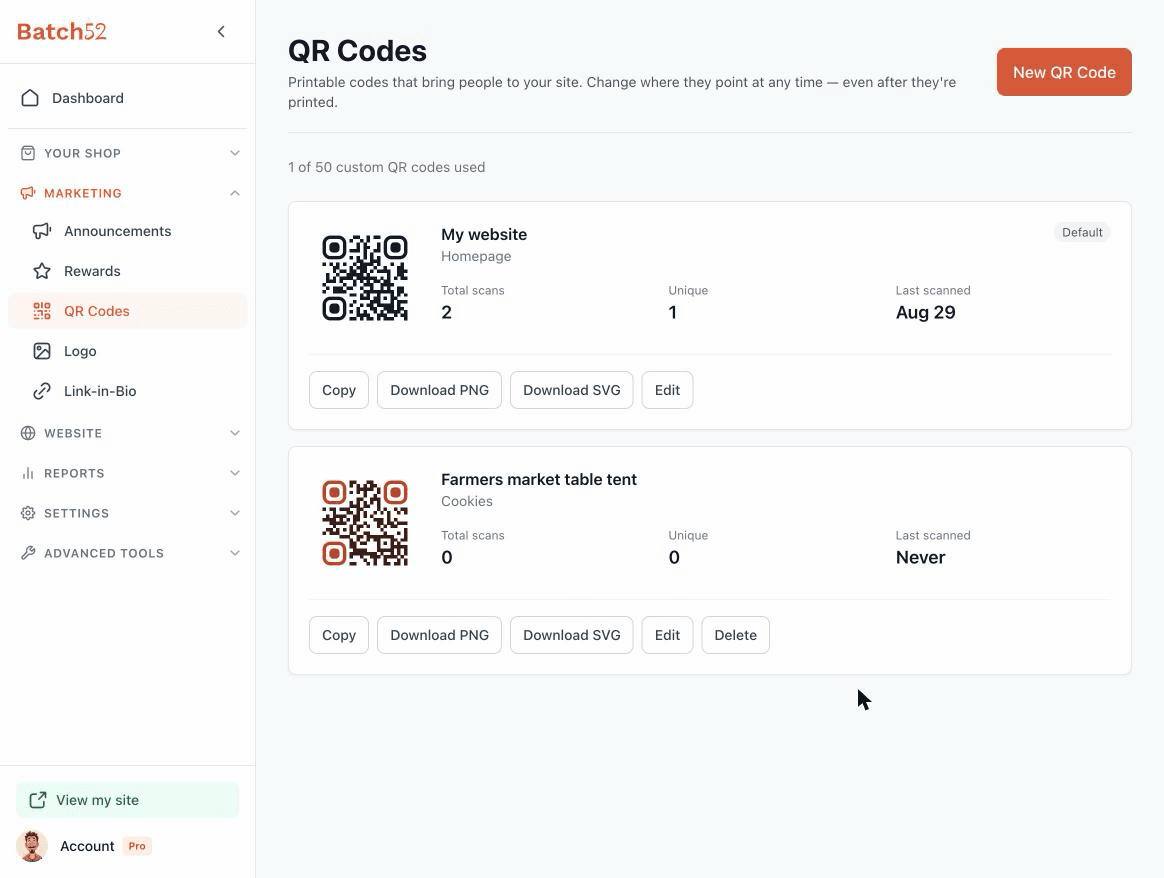This screenshot has width=1164, height=878.
Task: Open View my site
Action: (128, 800)
